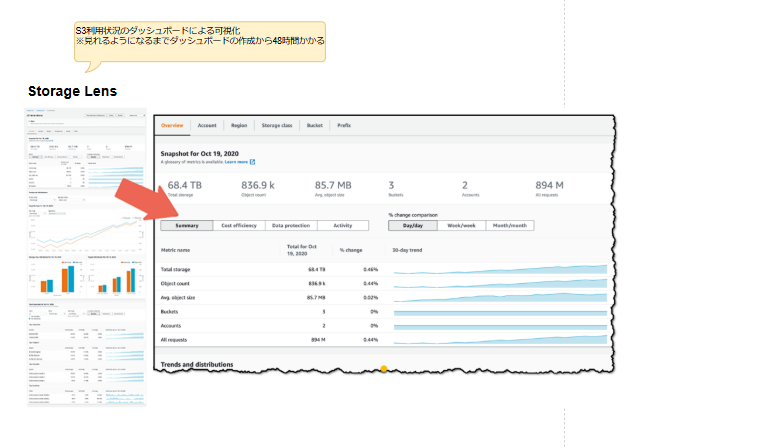Screen dimensions: 763x448
Task: Select the Accounts metric row label
Action: (171, 326)
